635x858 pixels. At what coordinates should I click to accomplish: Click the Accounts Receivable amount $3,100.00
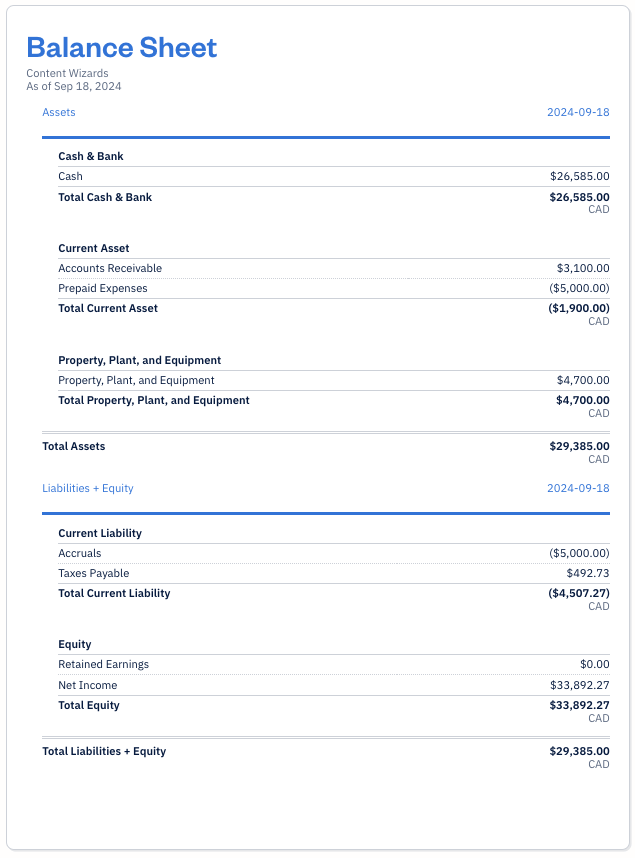coord(582,268)
